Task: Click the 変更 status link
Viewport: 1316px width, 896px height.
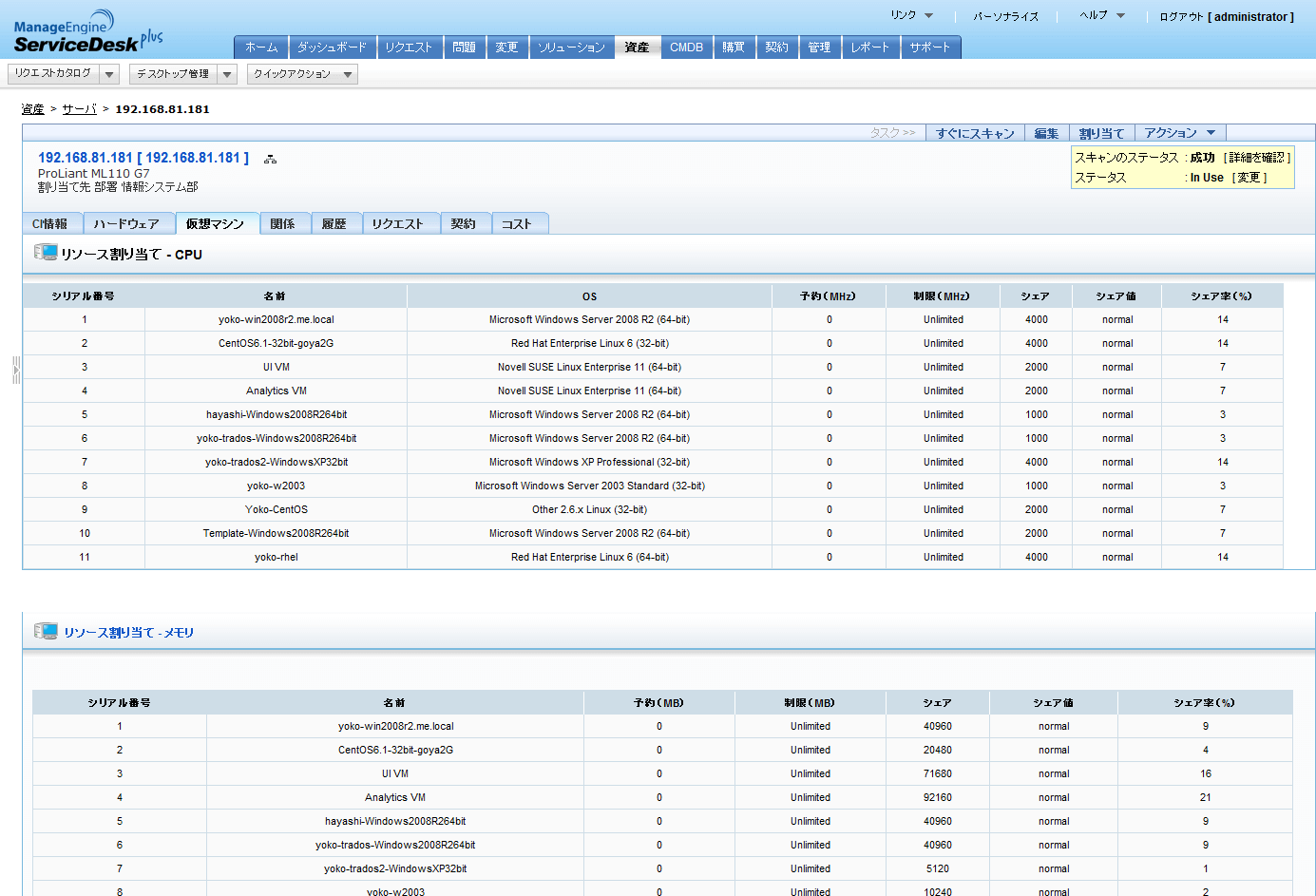Action: click(x=1249, y=178)
